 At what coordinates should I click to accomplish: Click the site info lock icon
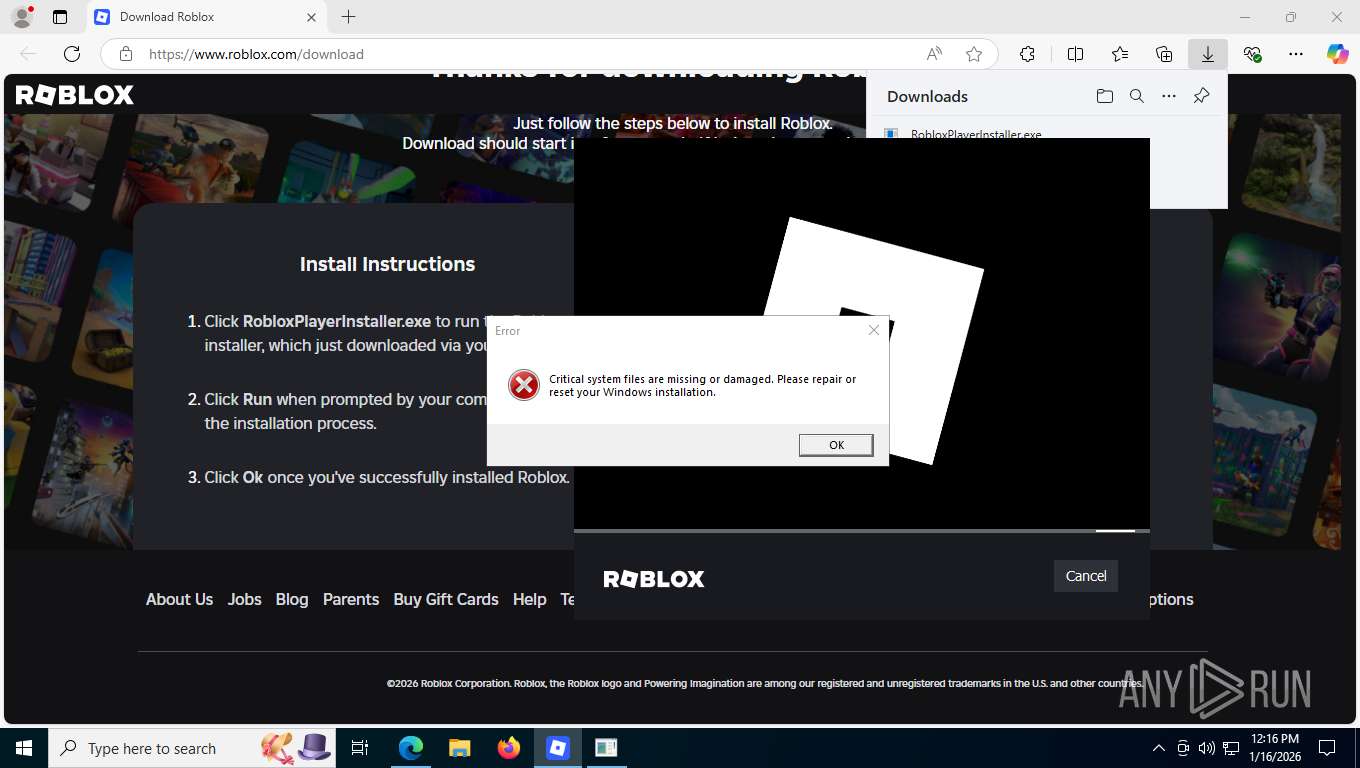125,54
